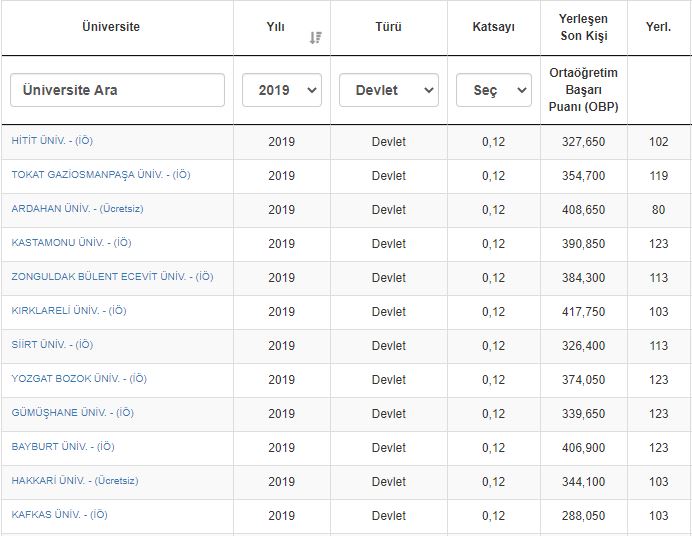Sort the table by the Yılı column icon
Image resolution: width=692 pixels, height=536 pixels.
pyautogui.click(x=315, y=38)
